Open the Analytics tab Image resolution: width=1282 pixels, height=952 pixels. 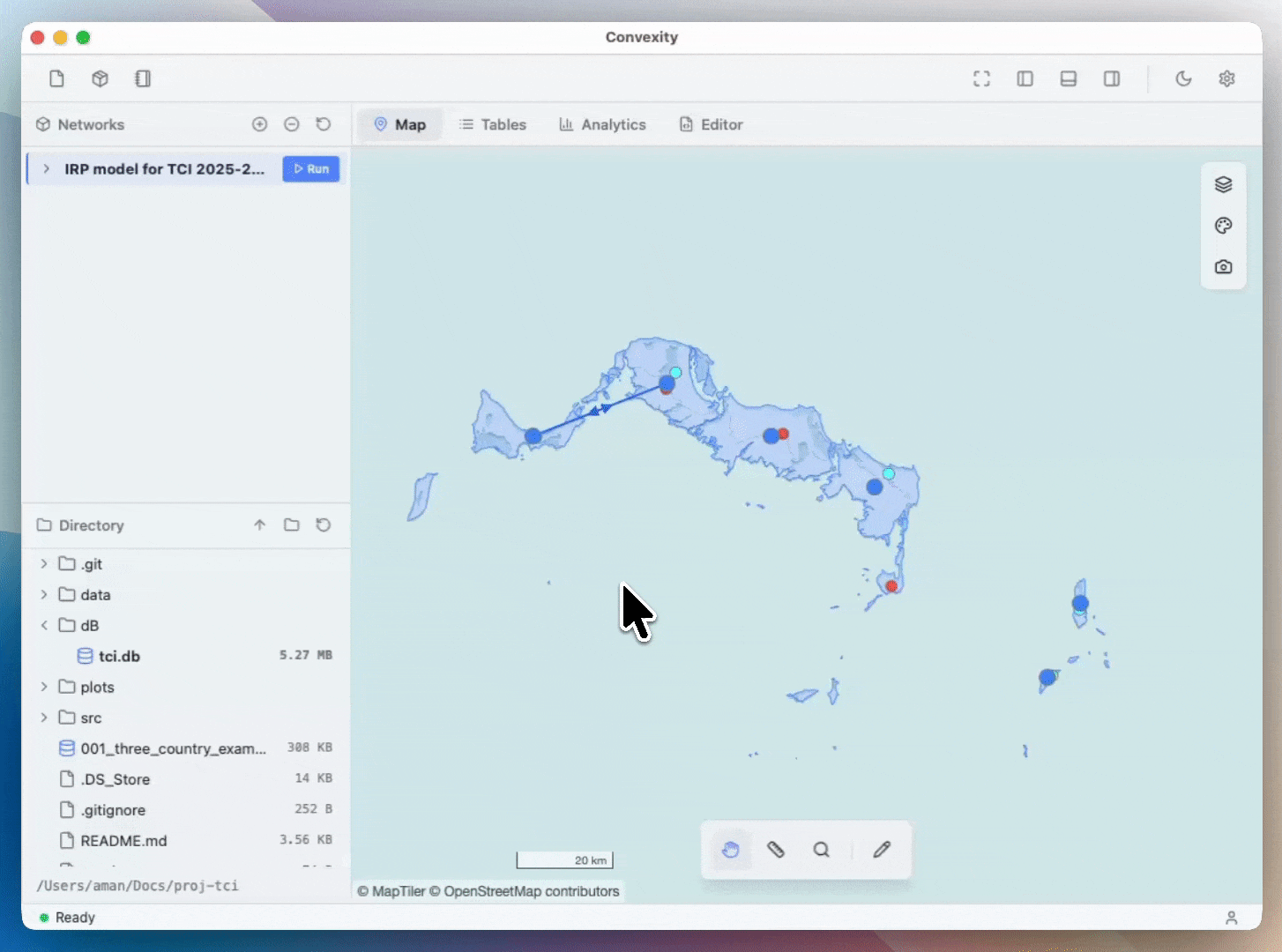pyautogui.click(x=602, y=125)
